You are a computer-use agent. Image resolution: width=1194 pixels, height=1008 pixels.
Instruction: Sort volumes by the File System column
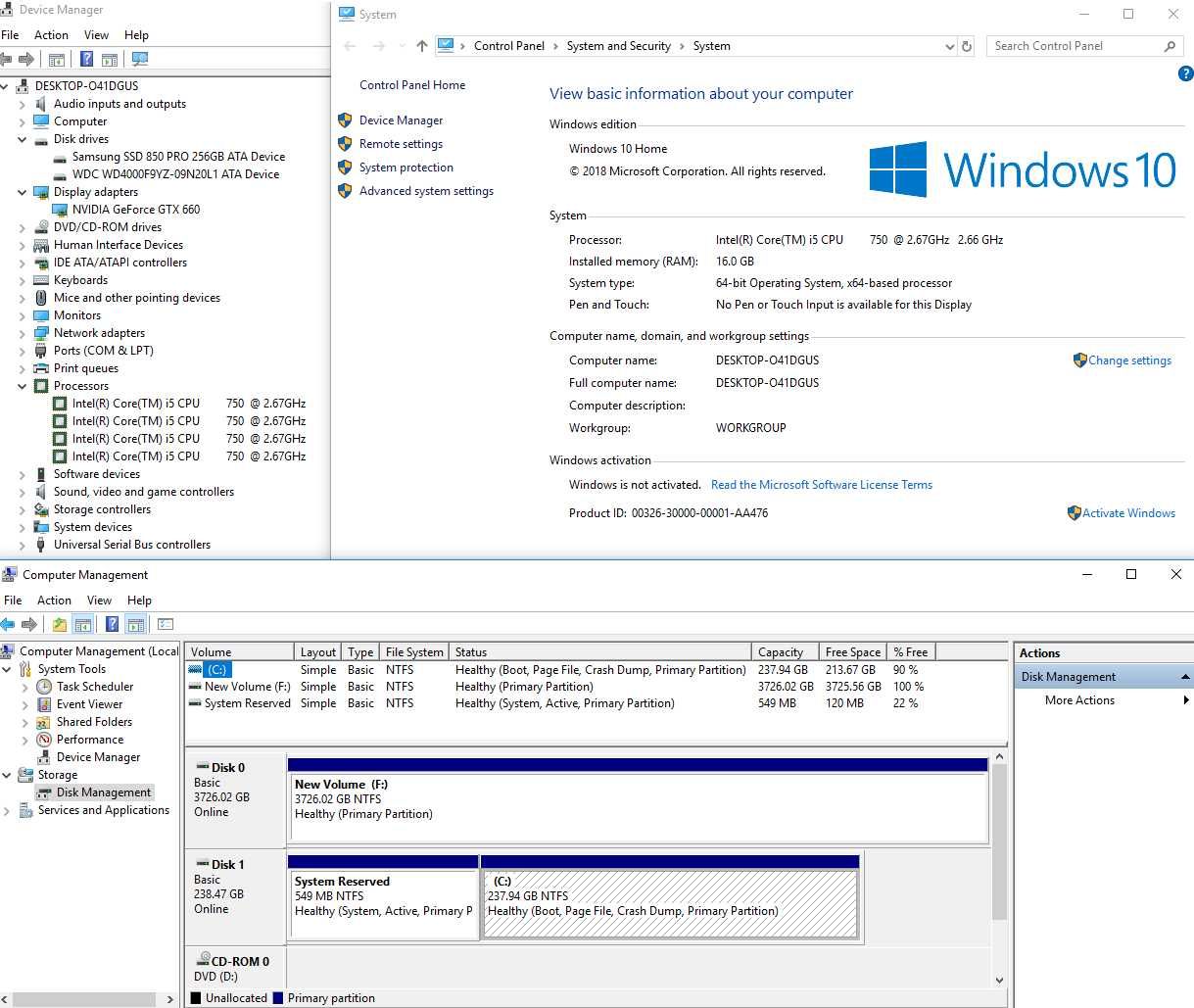tap(414, 652)
